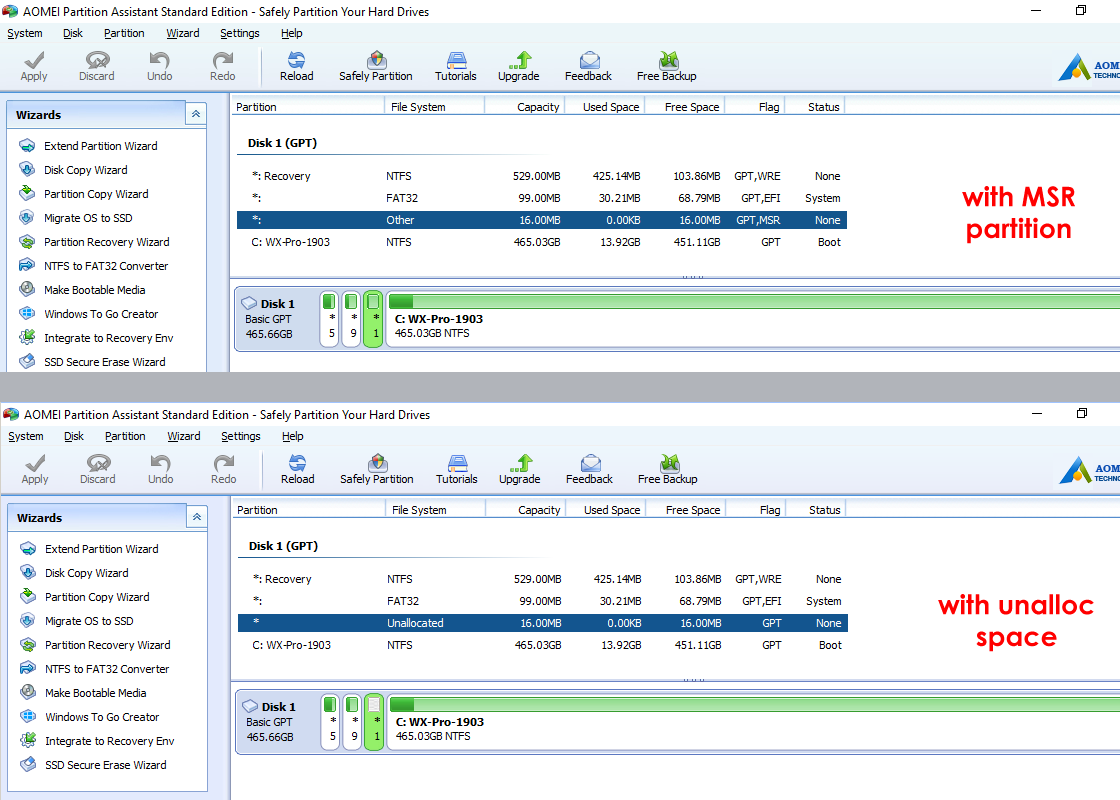Open SSD Secure Erase Wizard in lower window
1120x800 pixels.
(106, 765)
